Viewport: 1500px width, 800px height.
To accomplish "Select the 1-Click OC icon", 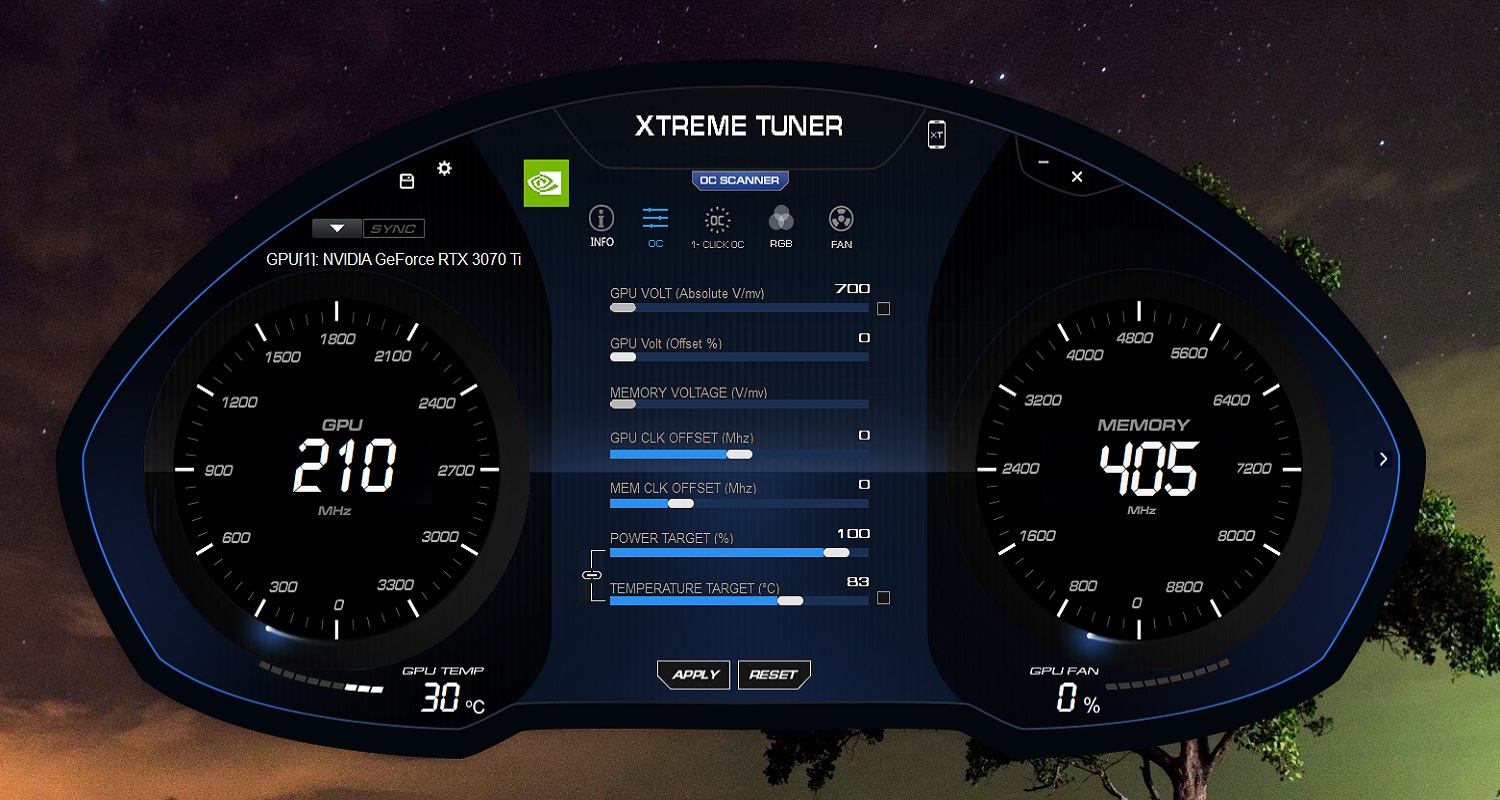I will [x=717, y=221].
